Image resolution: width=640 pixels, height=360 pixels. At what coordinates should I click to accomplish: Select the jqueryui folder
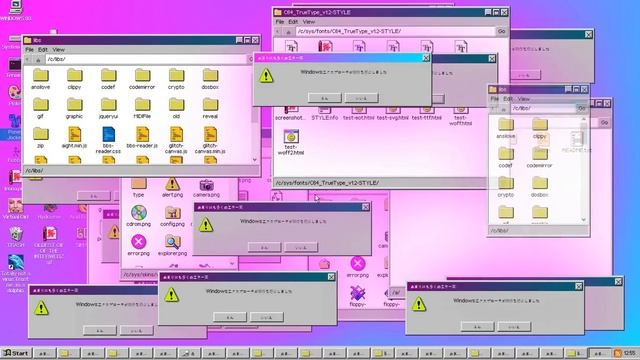pyautogui.click(x=108, y=109)
